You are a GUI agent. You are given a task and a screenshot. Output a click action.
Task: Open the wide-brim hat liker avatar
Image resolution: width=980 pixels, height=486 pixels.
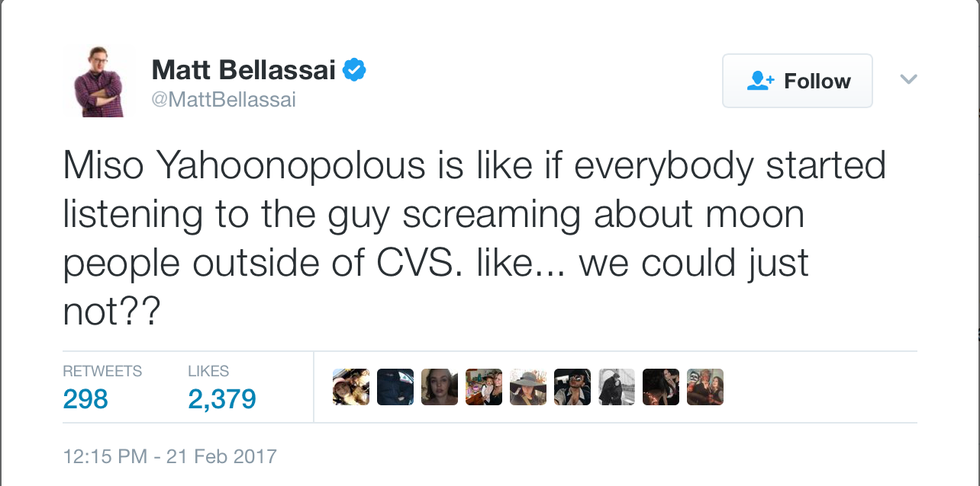click(x=528, y=387)
